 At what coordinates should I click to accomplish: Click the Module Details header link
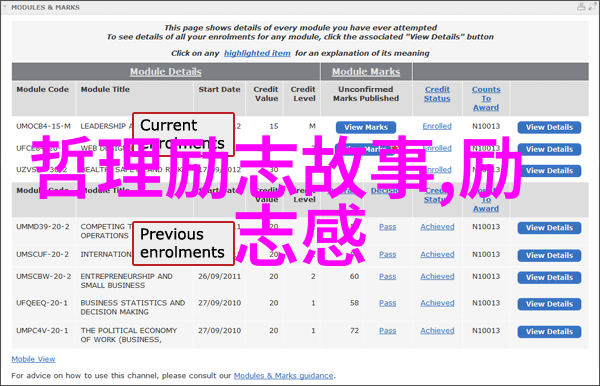coord(165,72)
